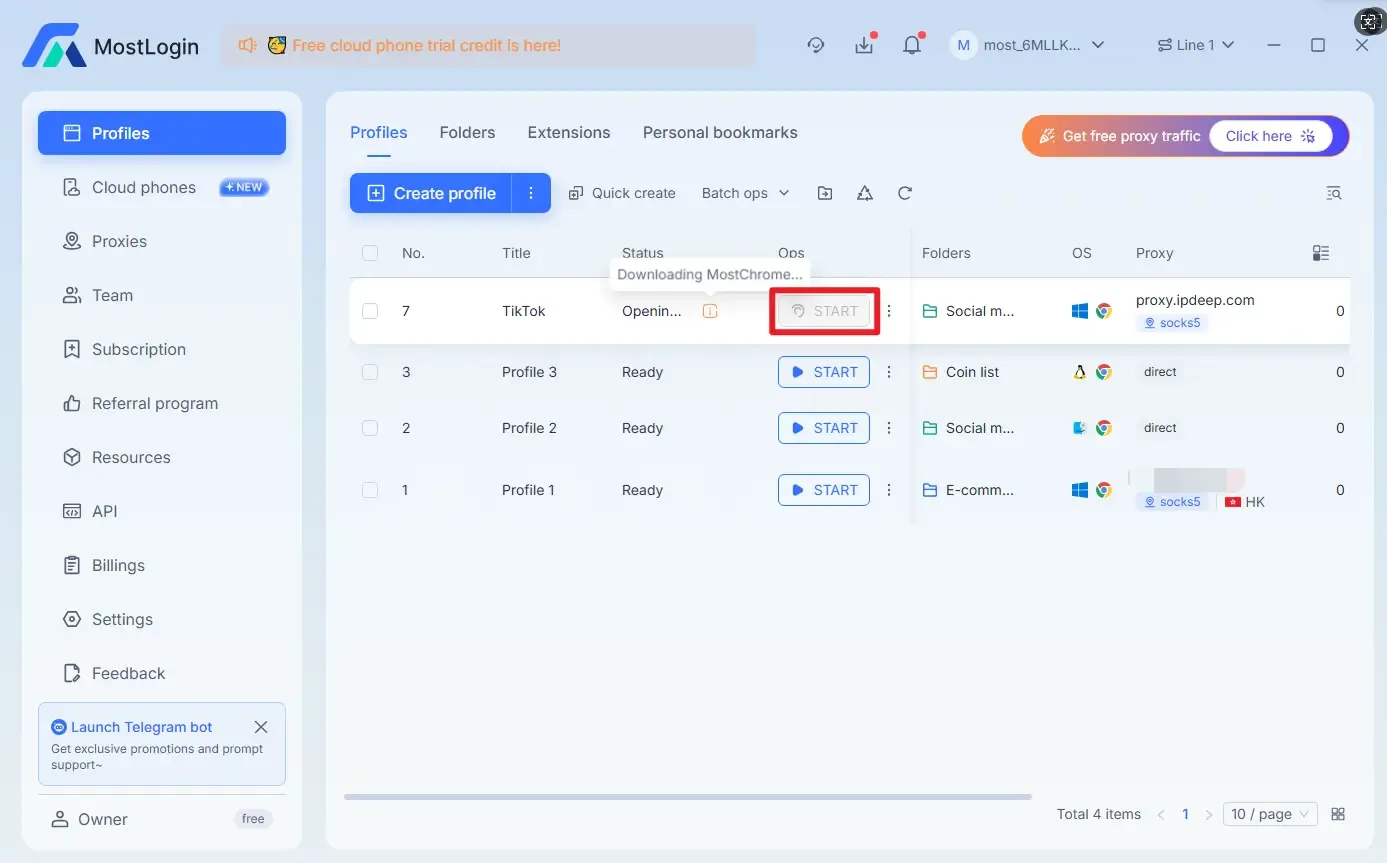Check the checkbox for TikTok profile
The image size is (1387, 863).
[370, 310]
